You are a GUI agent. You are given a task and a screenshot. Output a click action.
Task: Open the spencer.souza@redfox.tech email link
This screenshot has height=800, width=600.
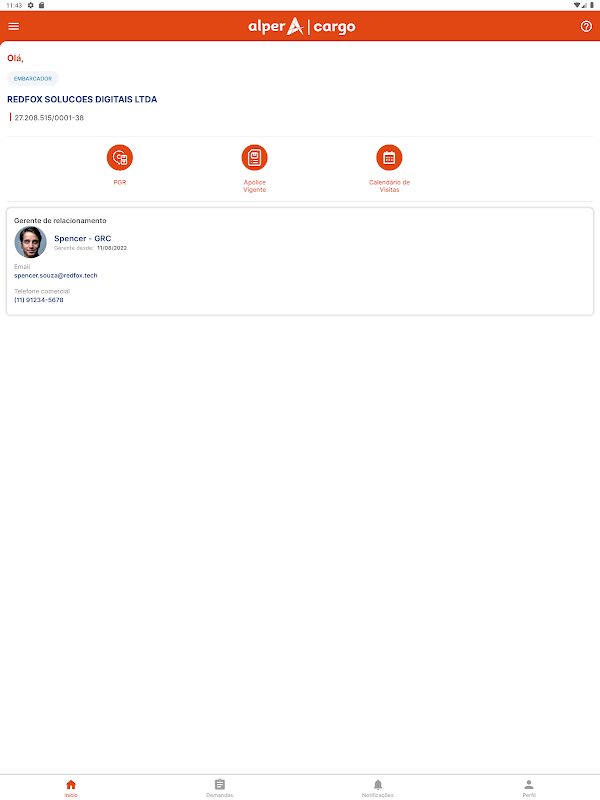(56, 276)
